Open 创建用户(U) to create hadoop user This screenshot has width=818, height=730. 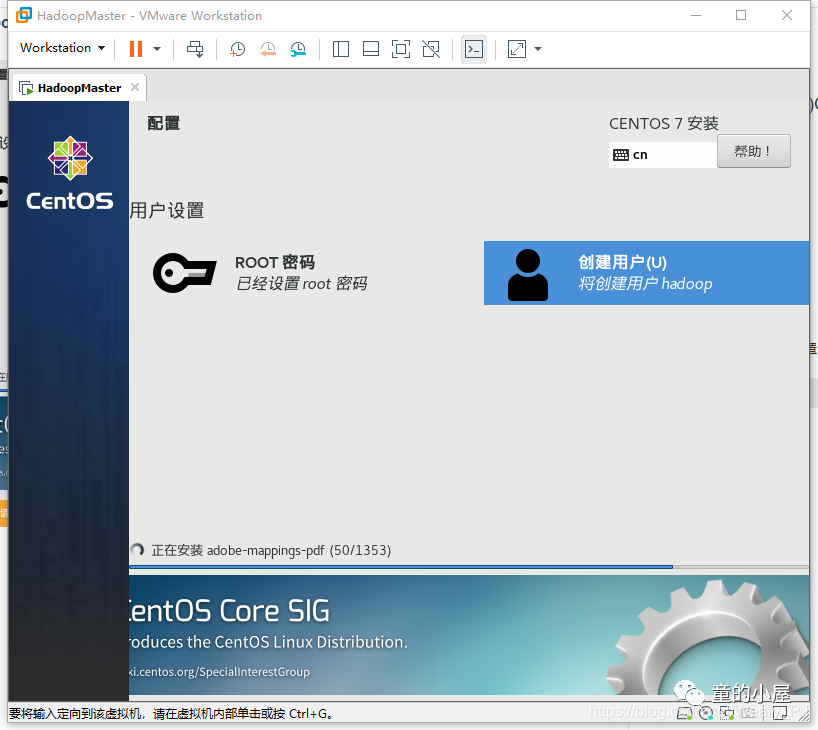point(646,273)
